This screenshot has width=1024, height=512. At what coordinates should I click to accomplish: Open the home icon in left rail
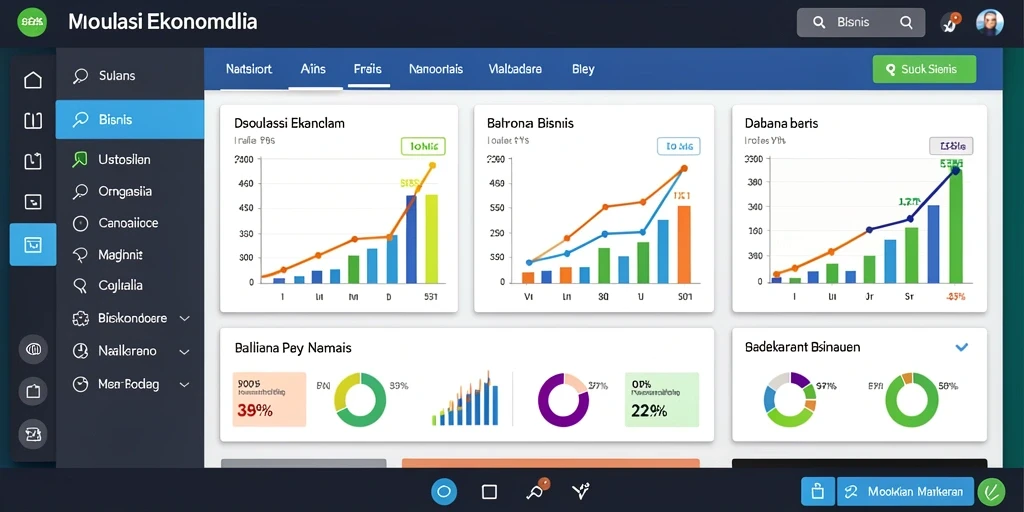tap(33, 80)
